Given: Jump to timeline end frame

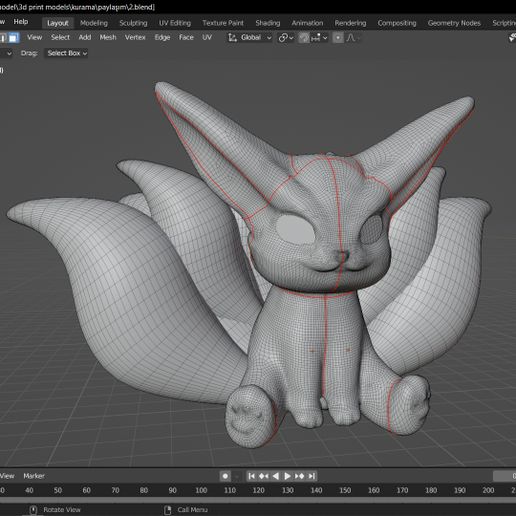Looking at the screenshot, I should point(311,476).
